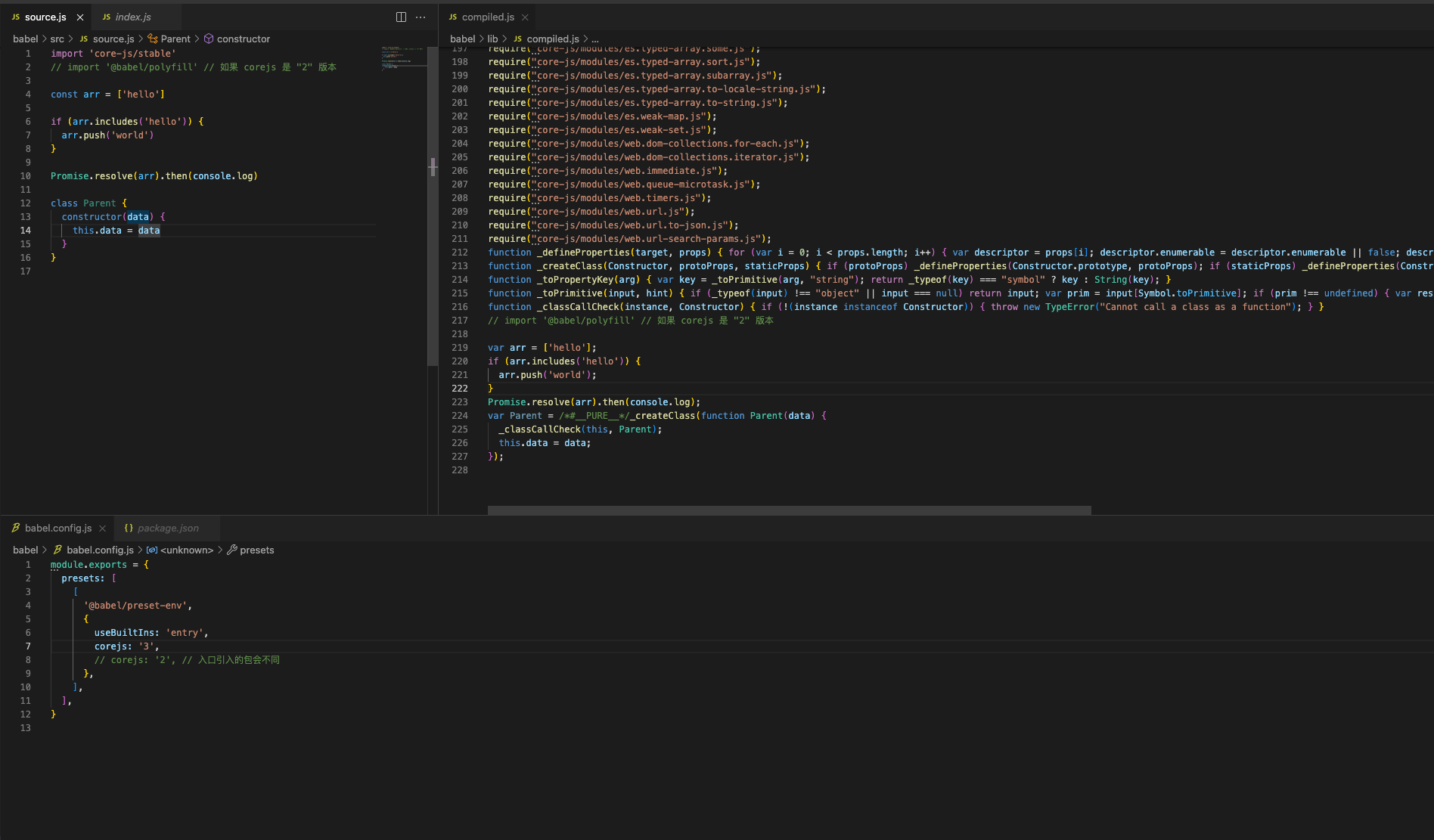Open the more actions ellipsis menu
This screenshot has height=840, width=1434.
[x=421, y=17]
